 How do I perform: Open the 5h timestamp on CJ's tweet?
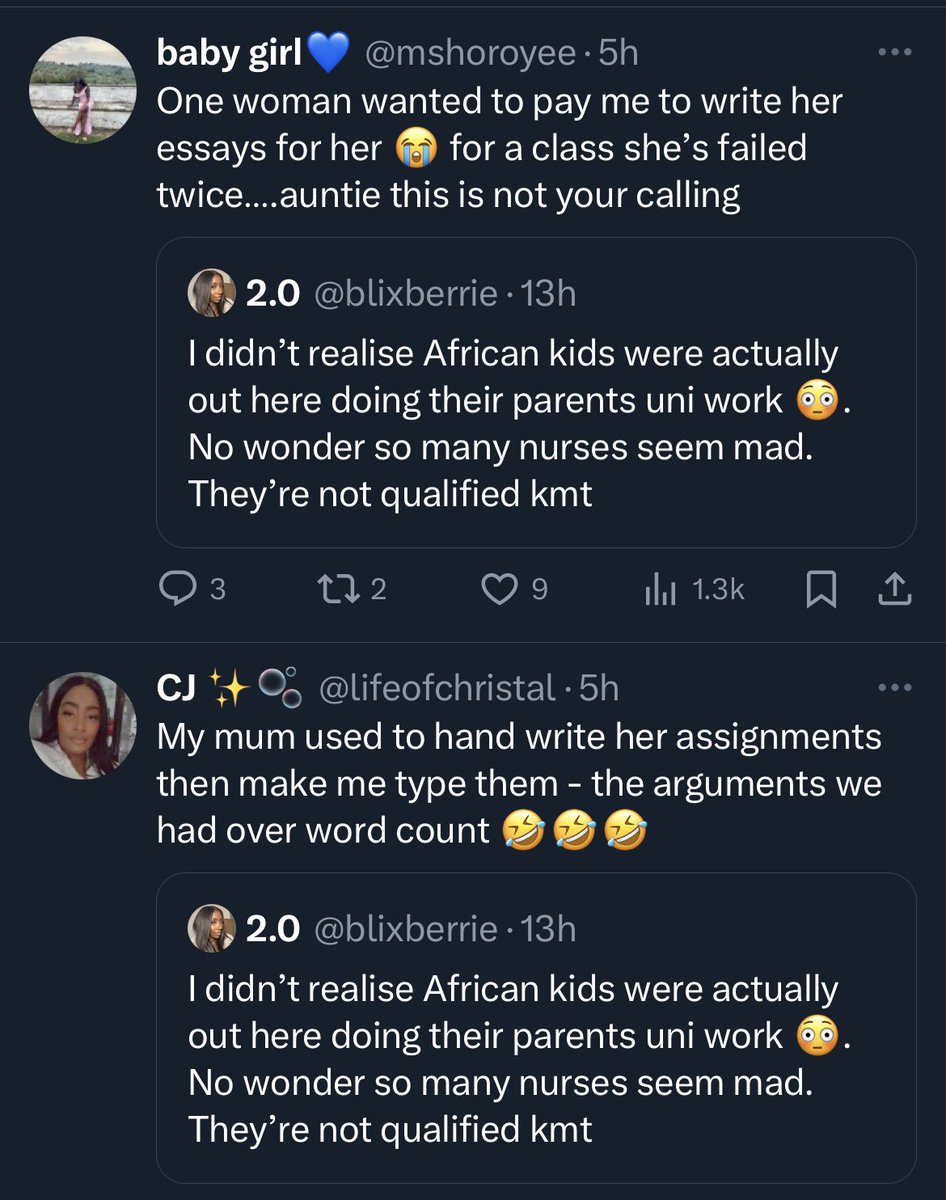tap(599, 688)
